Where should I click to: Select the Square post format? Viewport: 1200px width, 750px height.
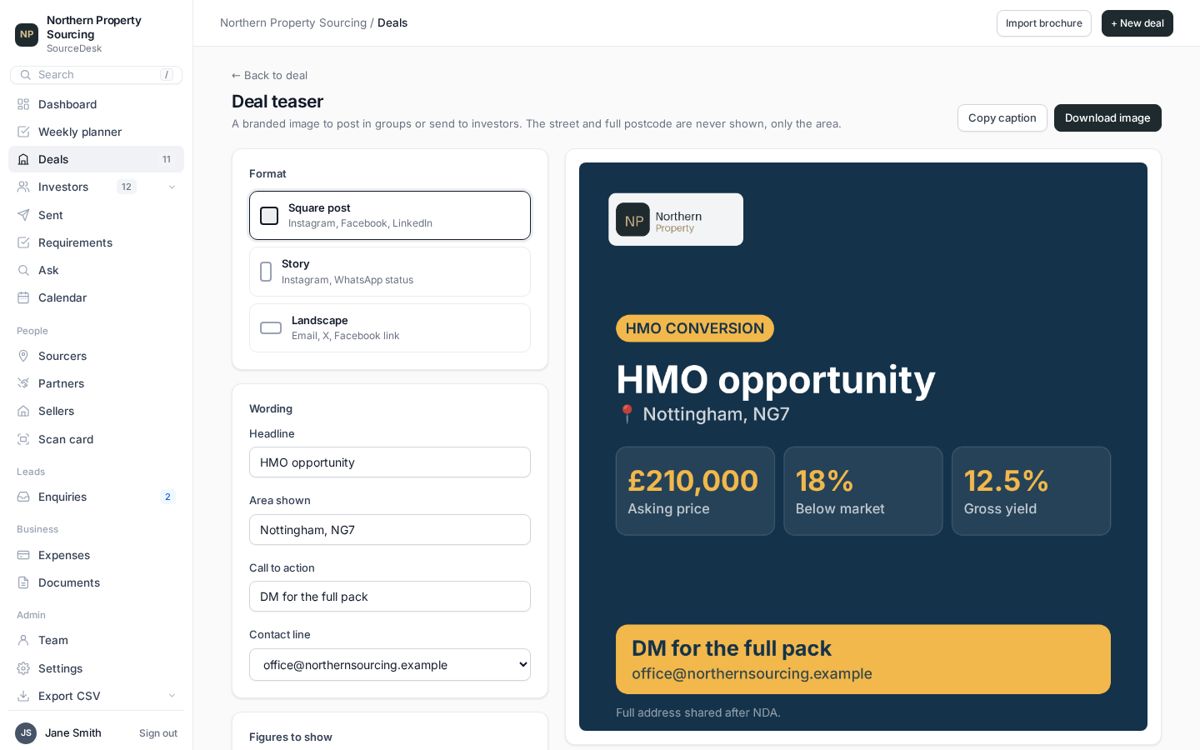(390, 215)
